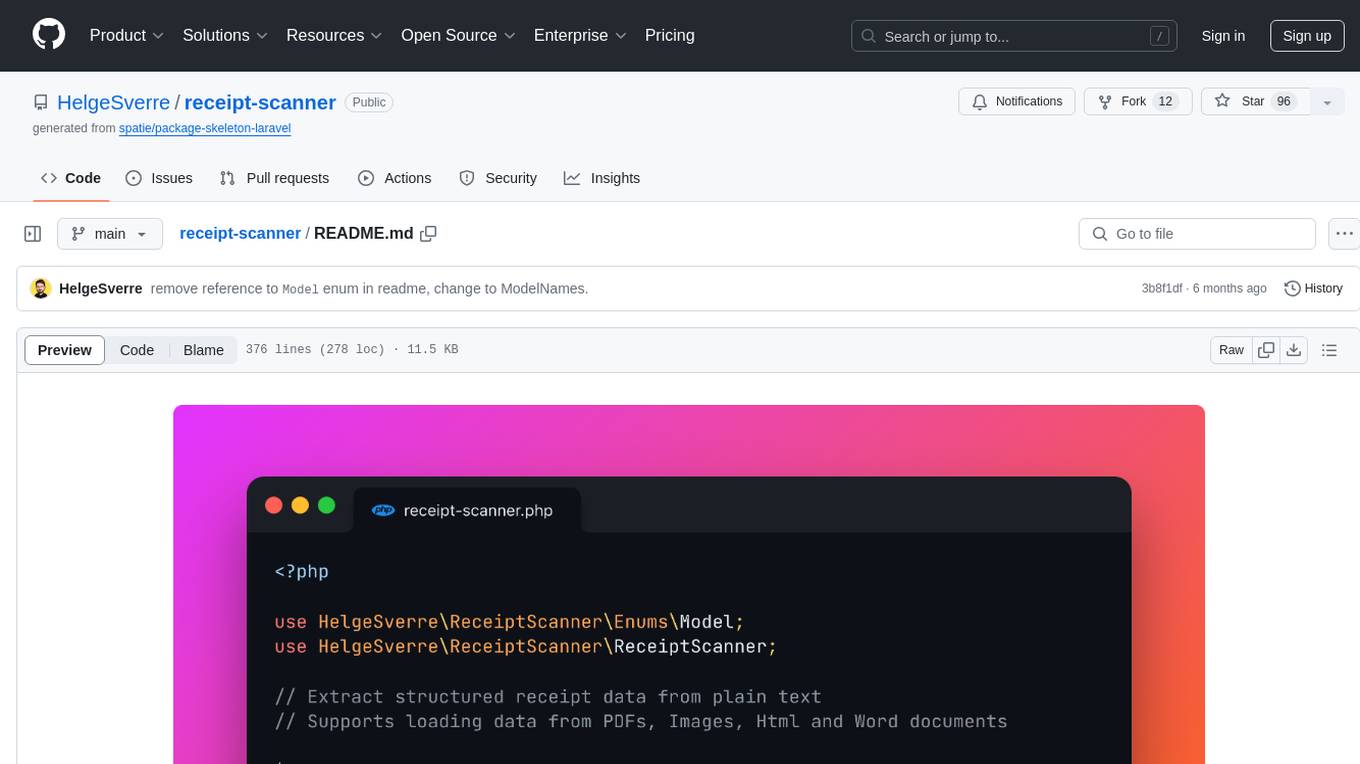
Task: Switch to the Pull requests tab
Action: [x=274, y=178]
